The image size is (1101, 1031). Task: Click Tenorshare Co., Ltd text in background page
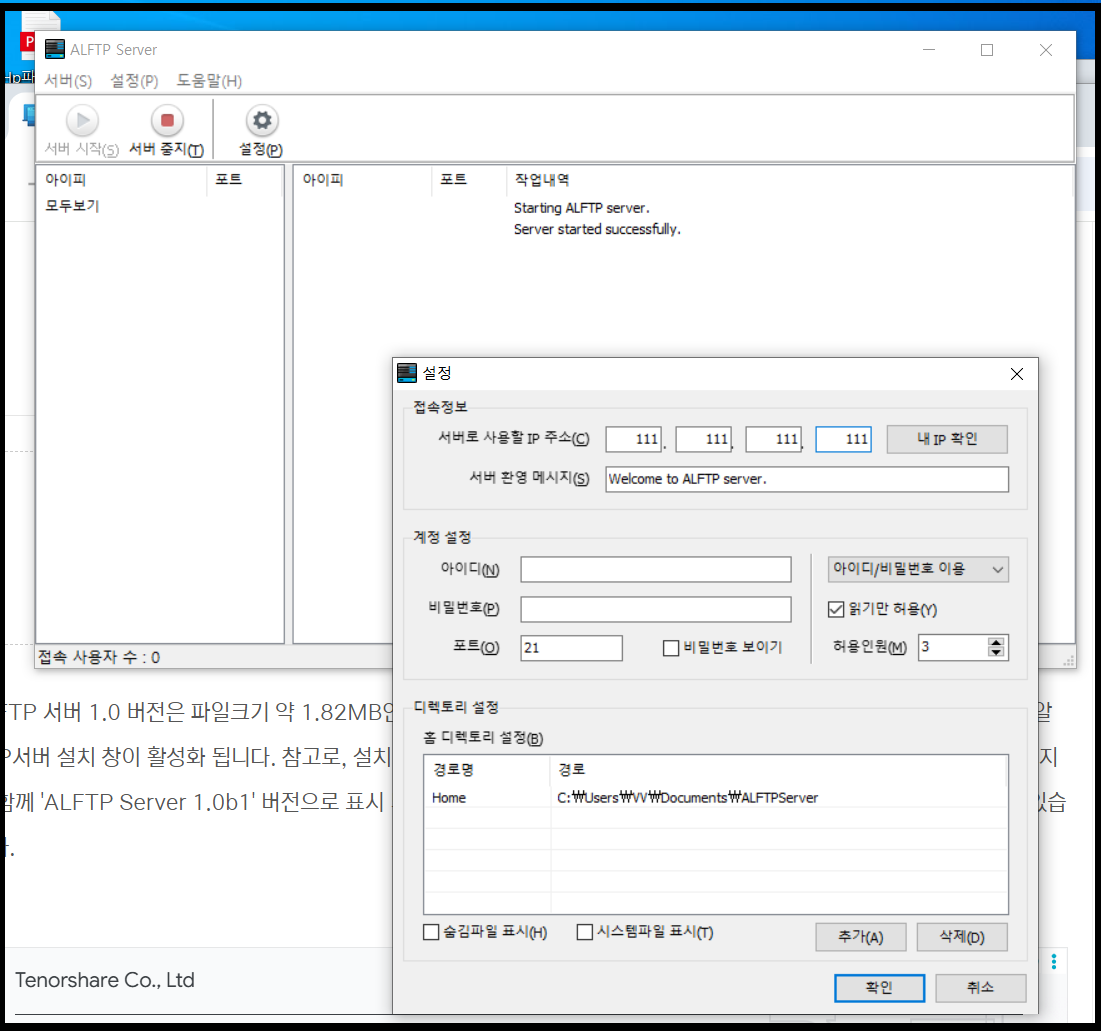105,980
